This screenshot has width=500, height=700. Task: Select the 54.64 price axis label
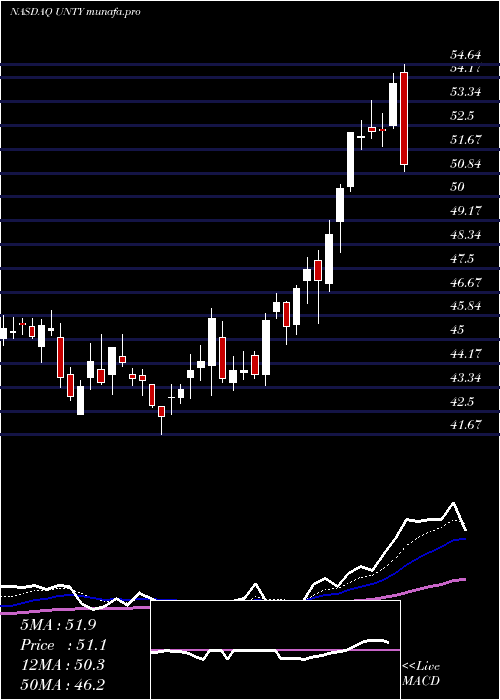466,55
